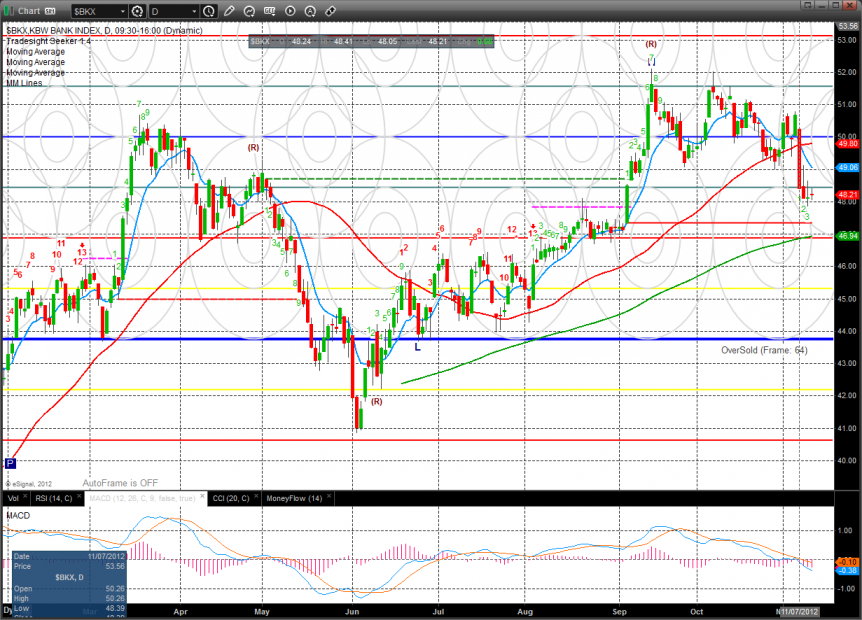The image size is (862, 620).
Task: Click the 11/07/2012 date cursor label
Action: tap(800, 611)
